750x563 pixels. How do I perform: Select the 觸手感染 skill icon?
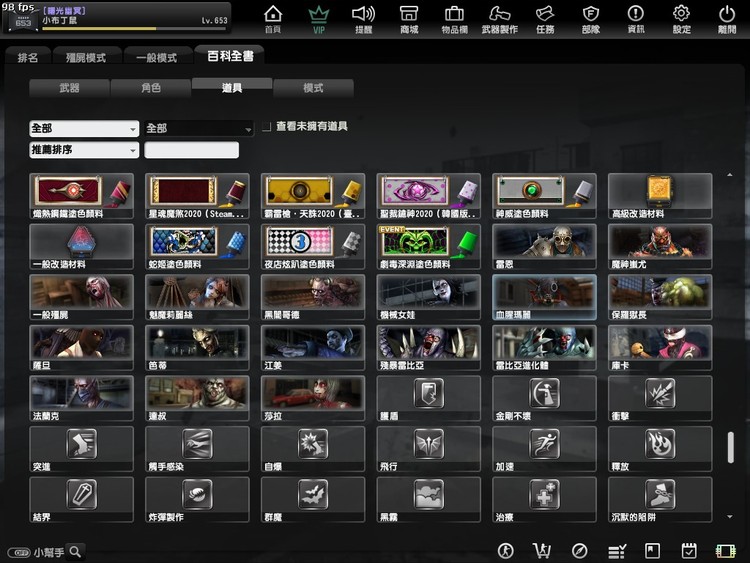(197, 443)
